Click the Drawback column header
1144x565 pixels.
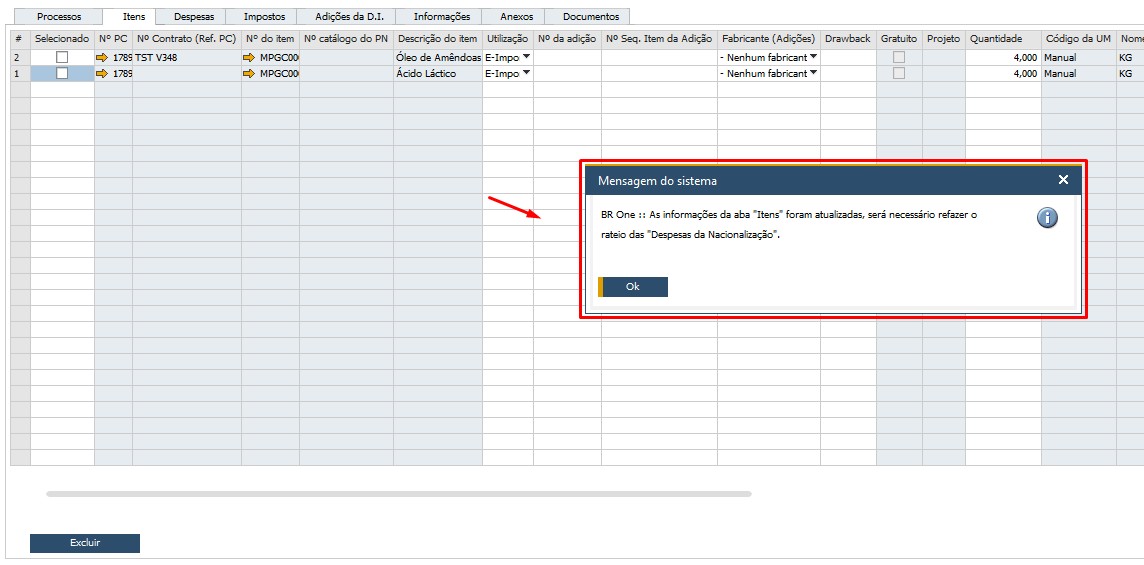click(x=848, y=39)
